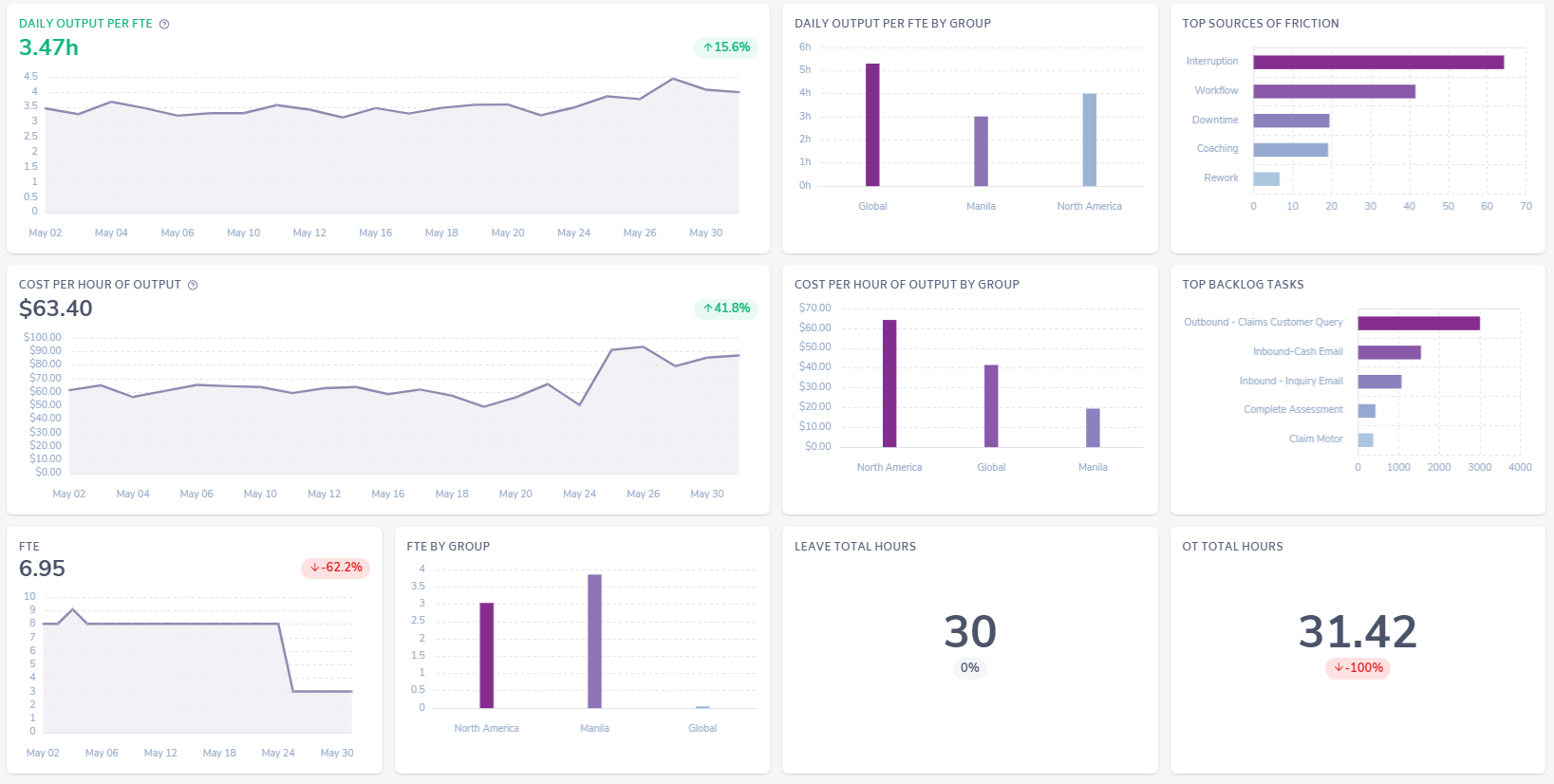
Task: Select Manila bar in Cost Per Hour by Group
Action: (1093, 428)
